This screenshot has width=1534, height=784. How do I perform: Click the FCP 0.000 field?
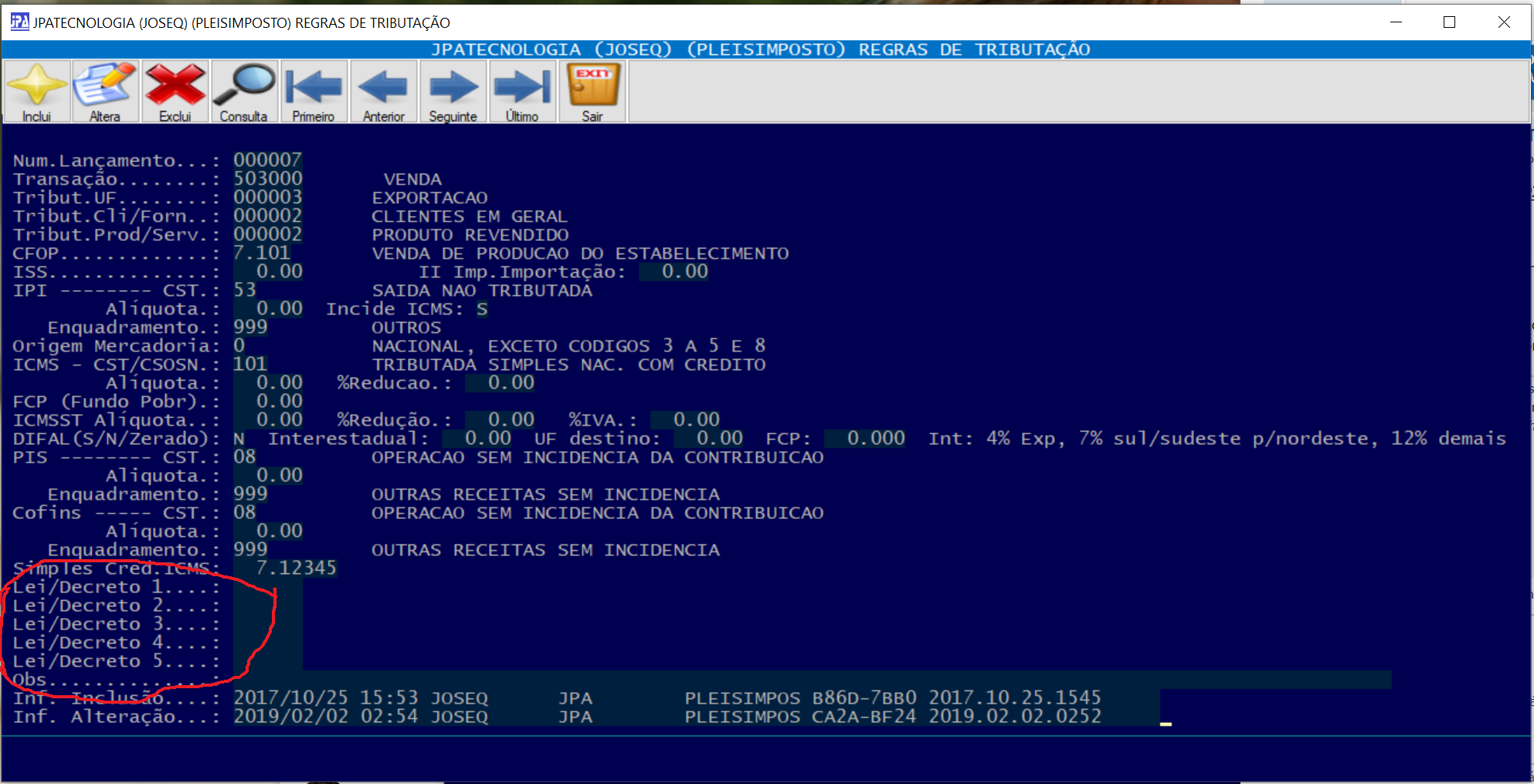point(864,438)
